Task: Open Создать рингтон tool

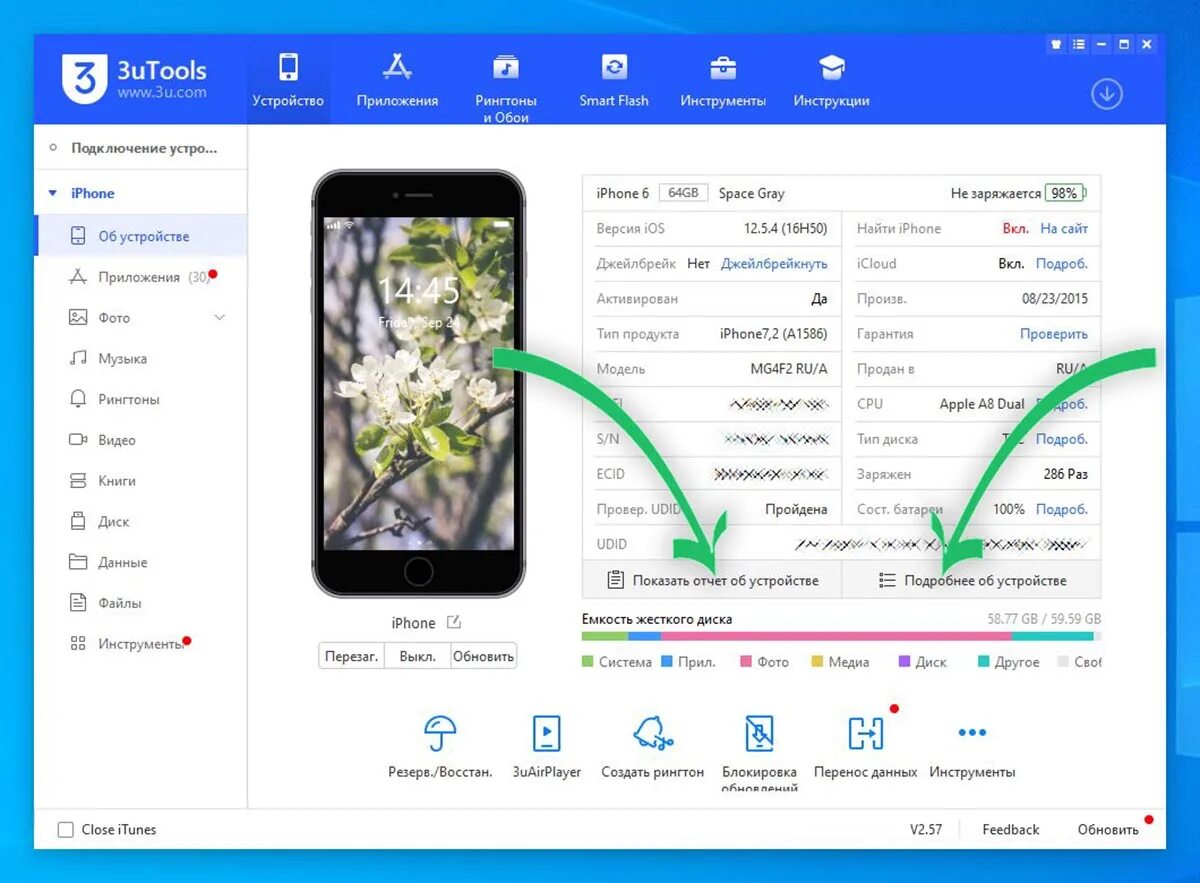Action: click(652, 746)
